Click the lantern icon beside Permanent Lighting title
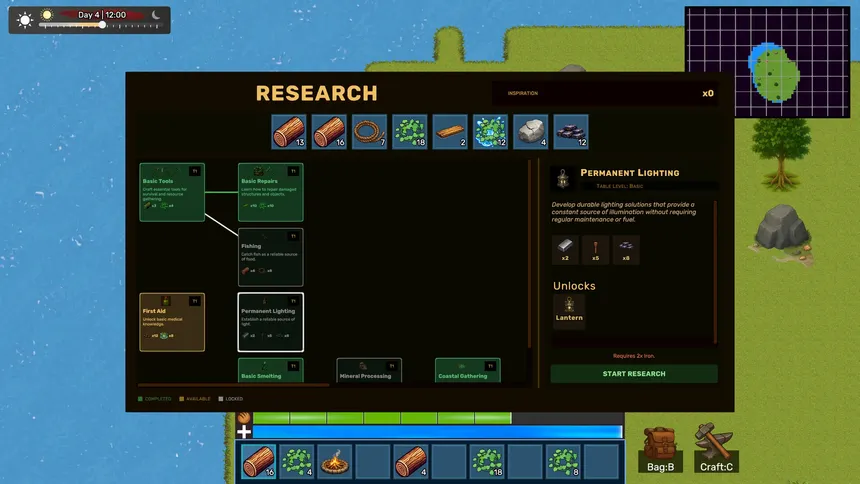 click(563, 179)
